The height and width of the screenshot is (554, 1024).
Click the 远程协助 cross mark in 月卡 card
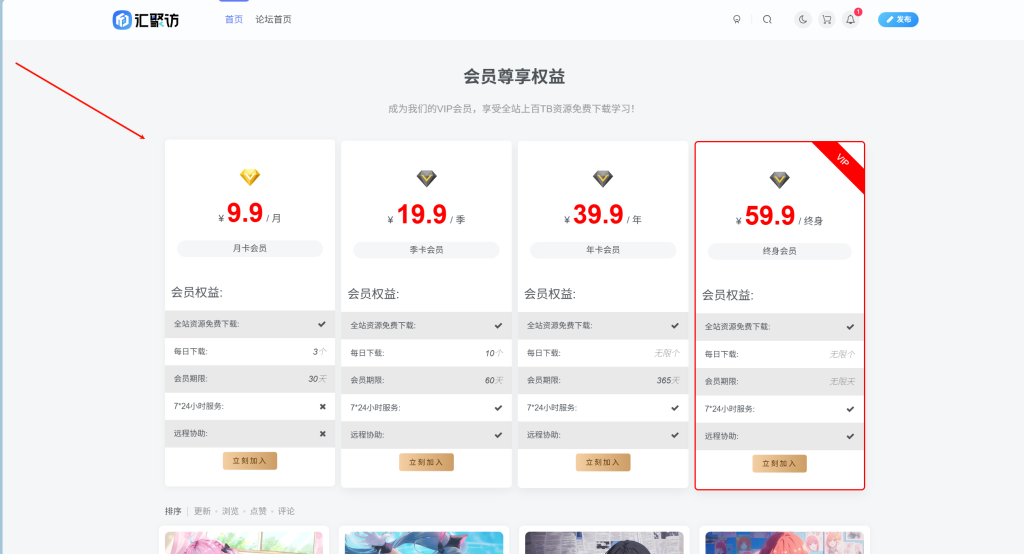tap(323, 434)
